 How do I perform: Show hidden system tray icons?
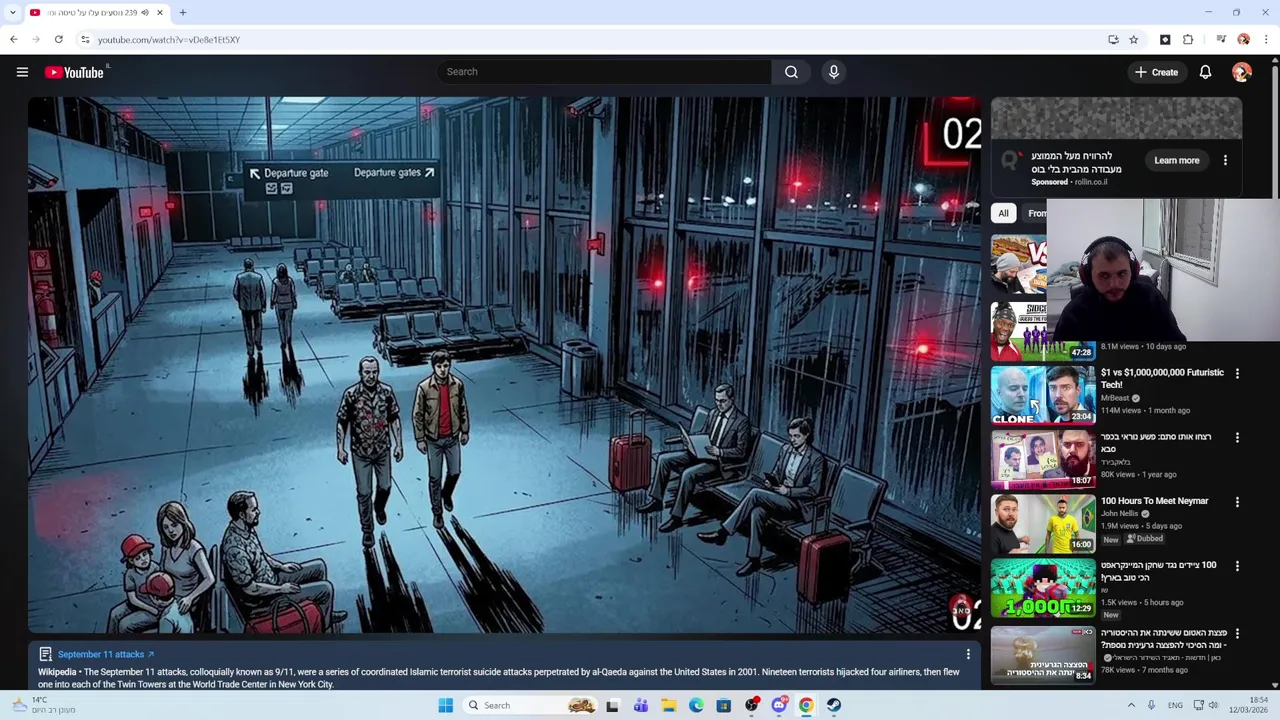[x=1131, y=705]
